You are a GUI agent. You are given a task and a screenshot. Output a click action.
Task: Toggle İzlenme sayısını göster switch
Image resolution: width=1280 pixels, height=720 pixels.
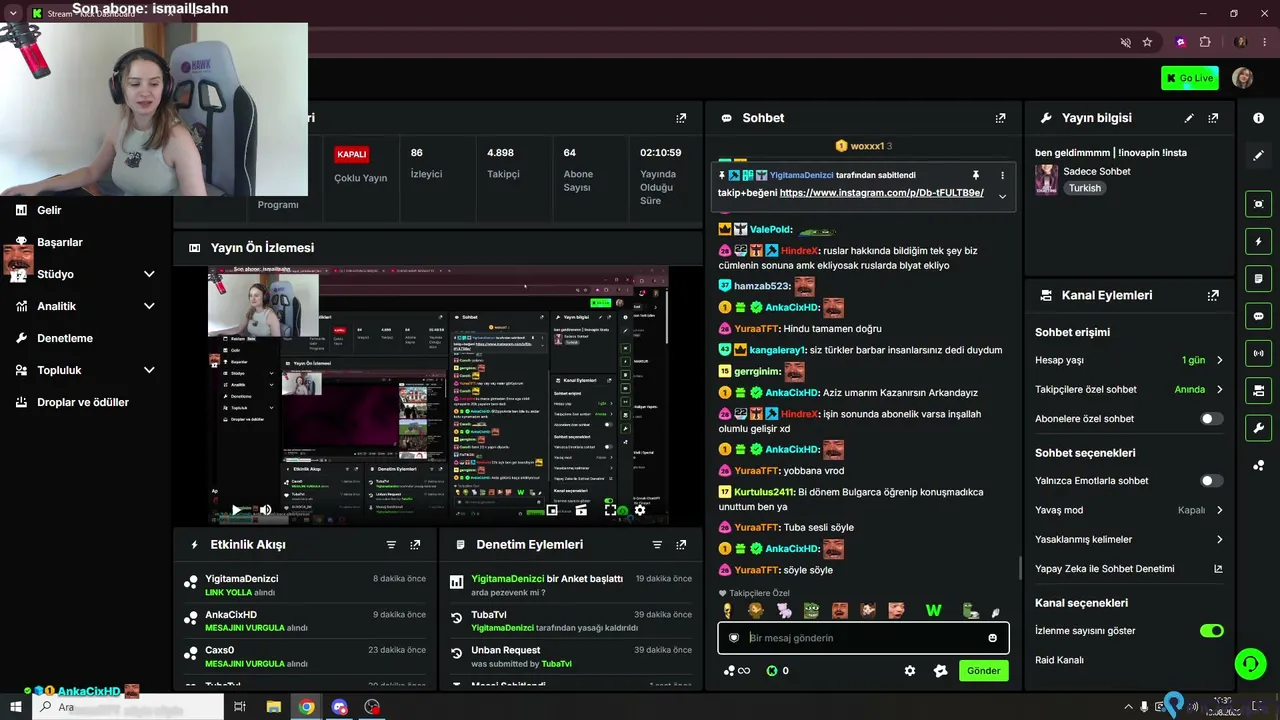point(1211,631)
